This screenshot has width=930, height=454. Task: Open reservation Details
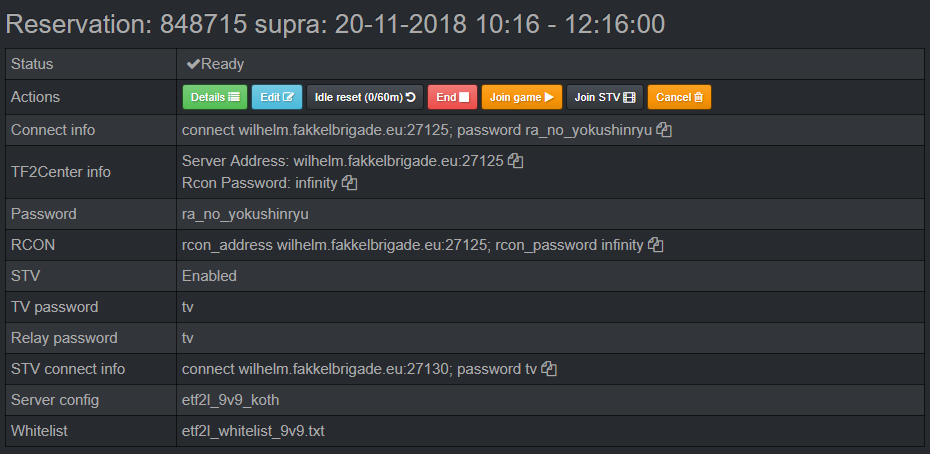point(214,97)
